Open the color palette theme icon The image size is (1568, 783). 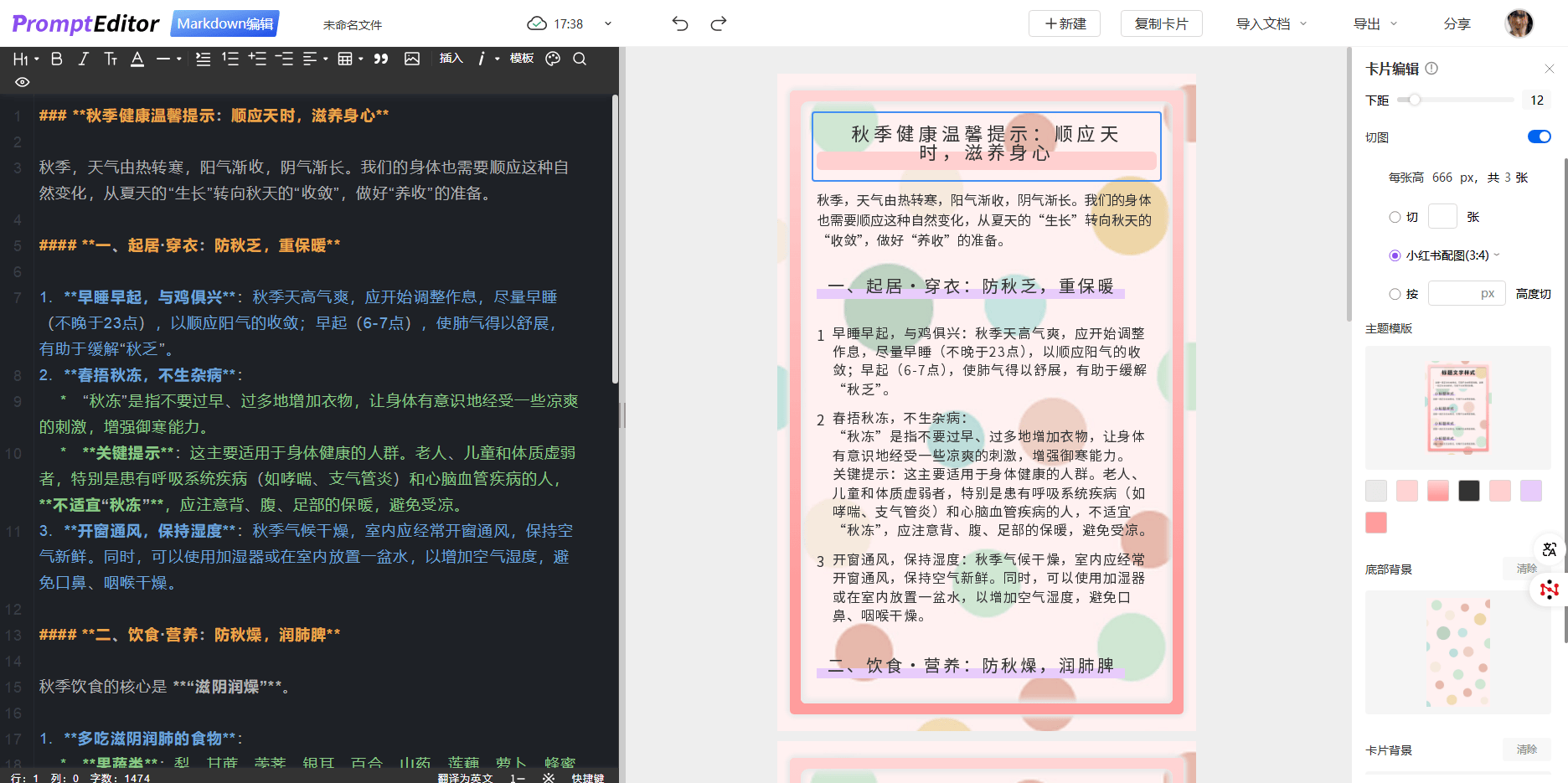pos(553,59)
